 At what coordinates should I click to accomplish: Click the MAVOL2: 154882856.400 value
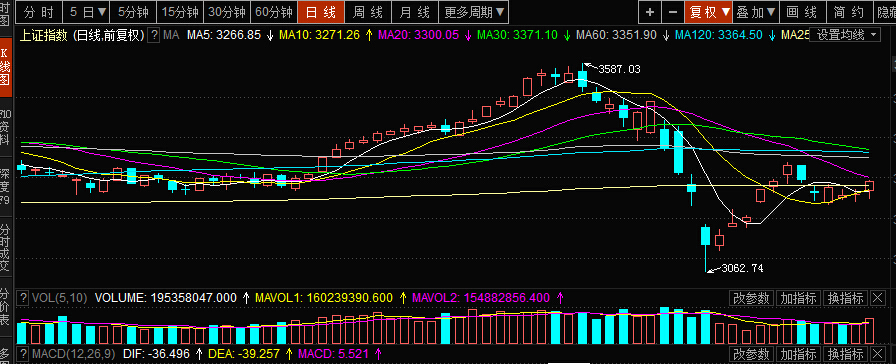point(481,298)
